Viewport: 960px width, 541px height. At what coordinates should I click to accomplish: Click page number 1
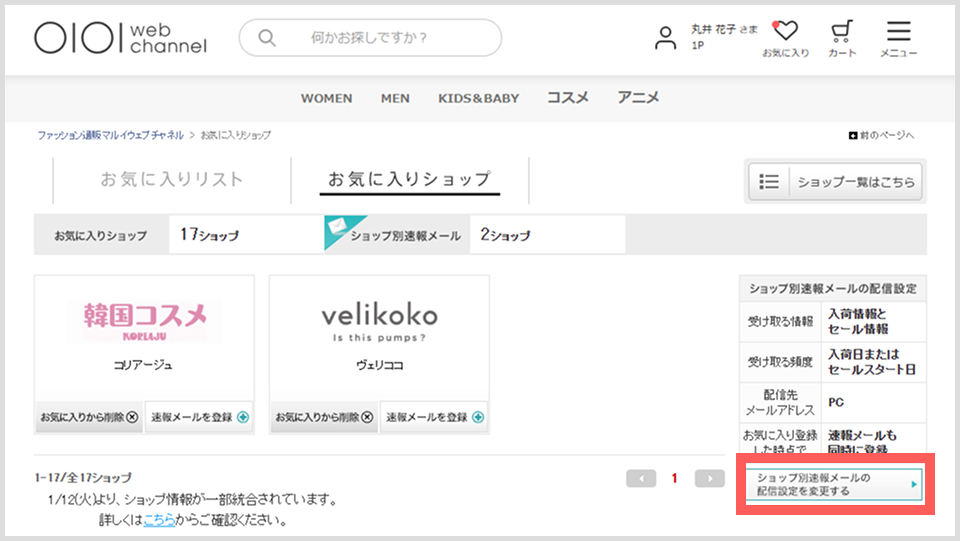675,479
